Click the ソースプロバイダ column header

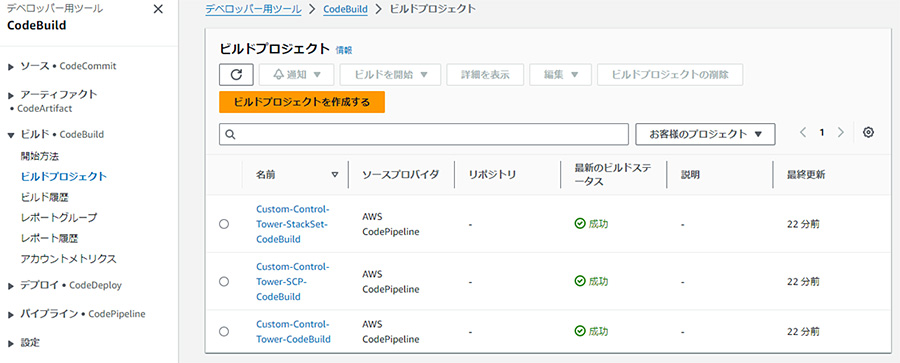pyautogui.click(x=401, y=175)
